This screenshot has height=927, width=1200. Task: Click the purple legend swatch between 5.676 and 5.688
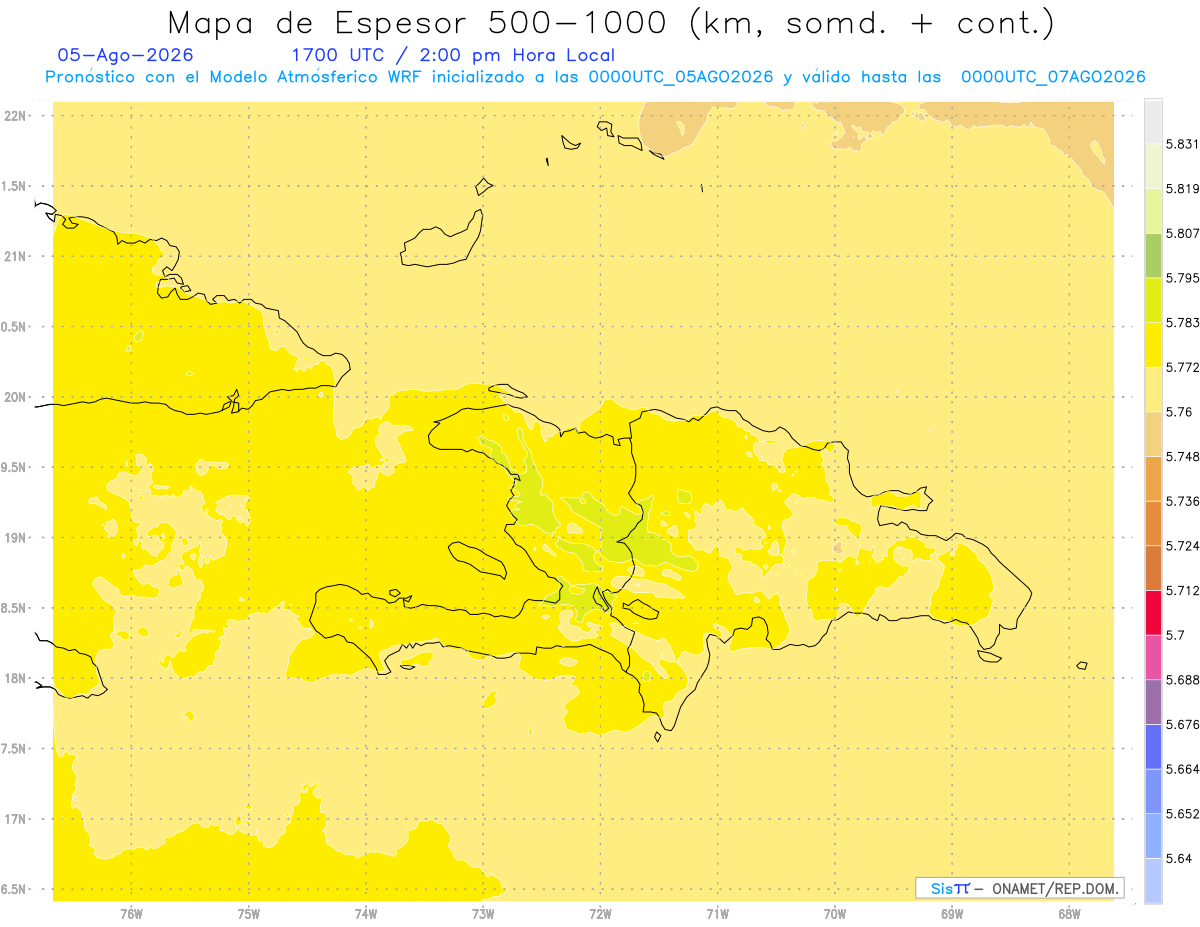point(1153,702)
